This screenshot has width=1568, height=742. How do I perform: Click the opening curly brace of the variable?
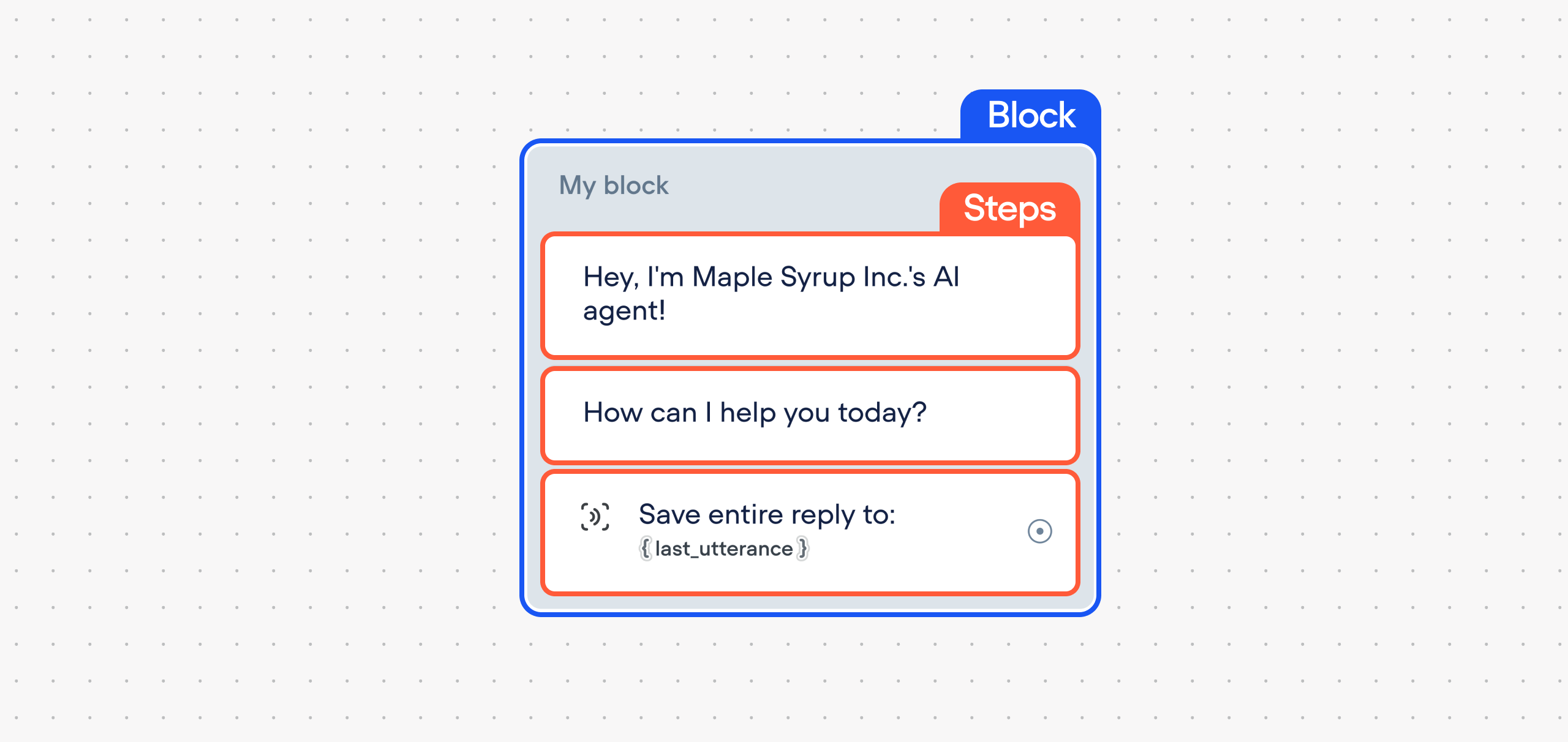tap(645, 548)
